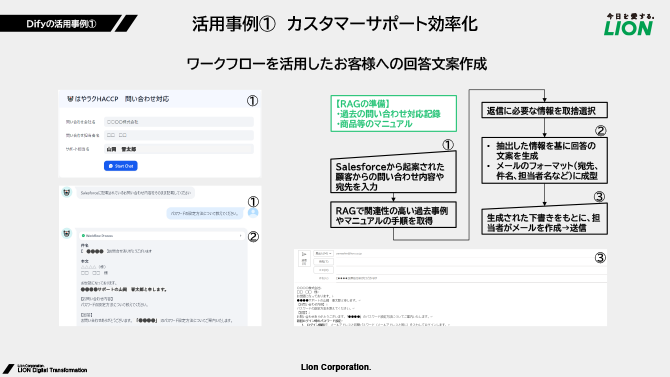This screenshot has height=377, width=670.
Task: Click the email subject line field
Action: tap(471, 278)
